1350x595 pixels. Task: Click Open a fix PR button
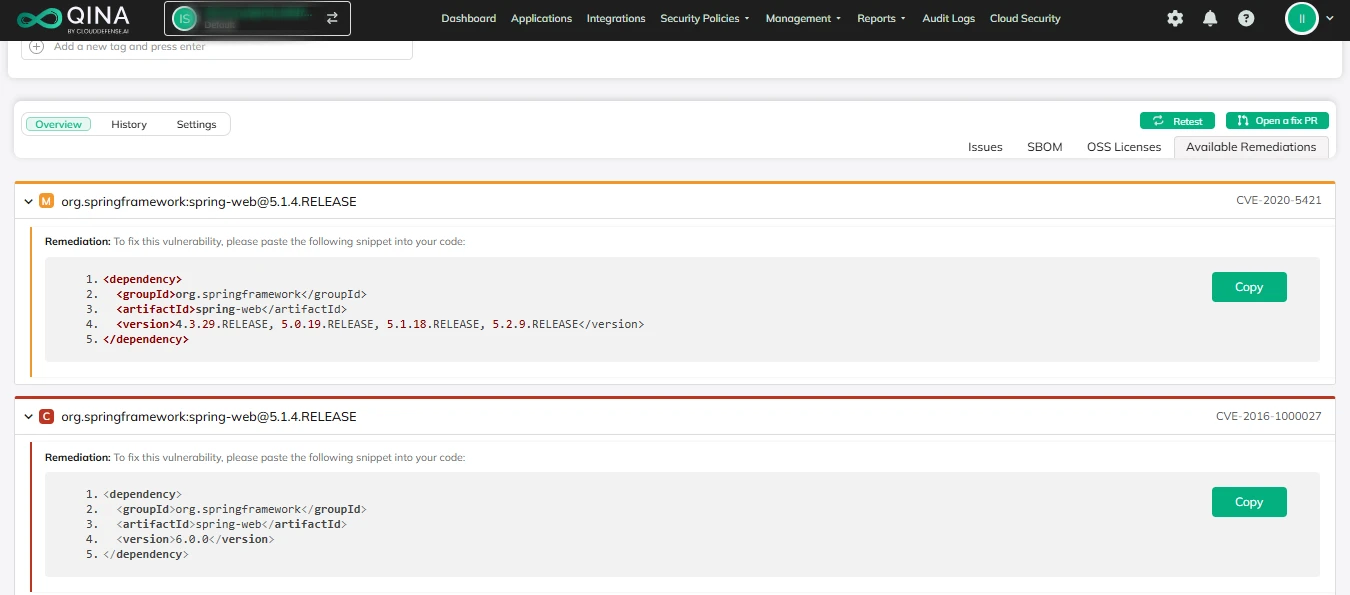(x=1277, y=121)
